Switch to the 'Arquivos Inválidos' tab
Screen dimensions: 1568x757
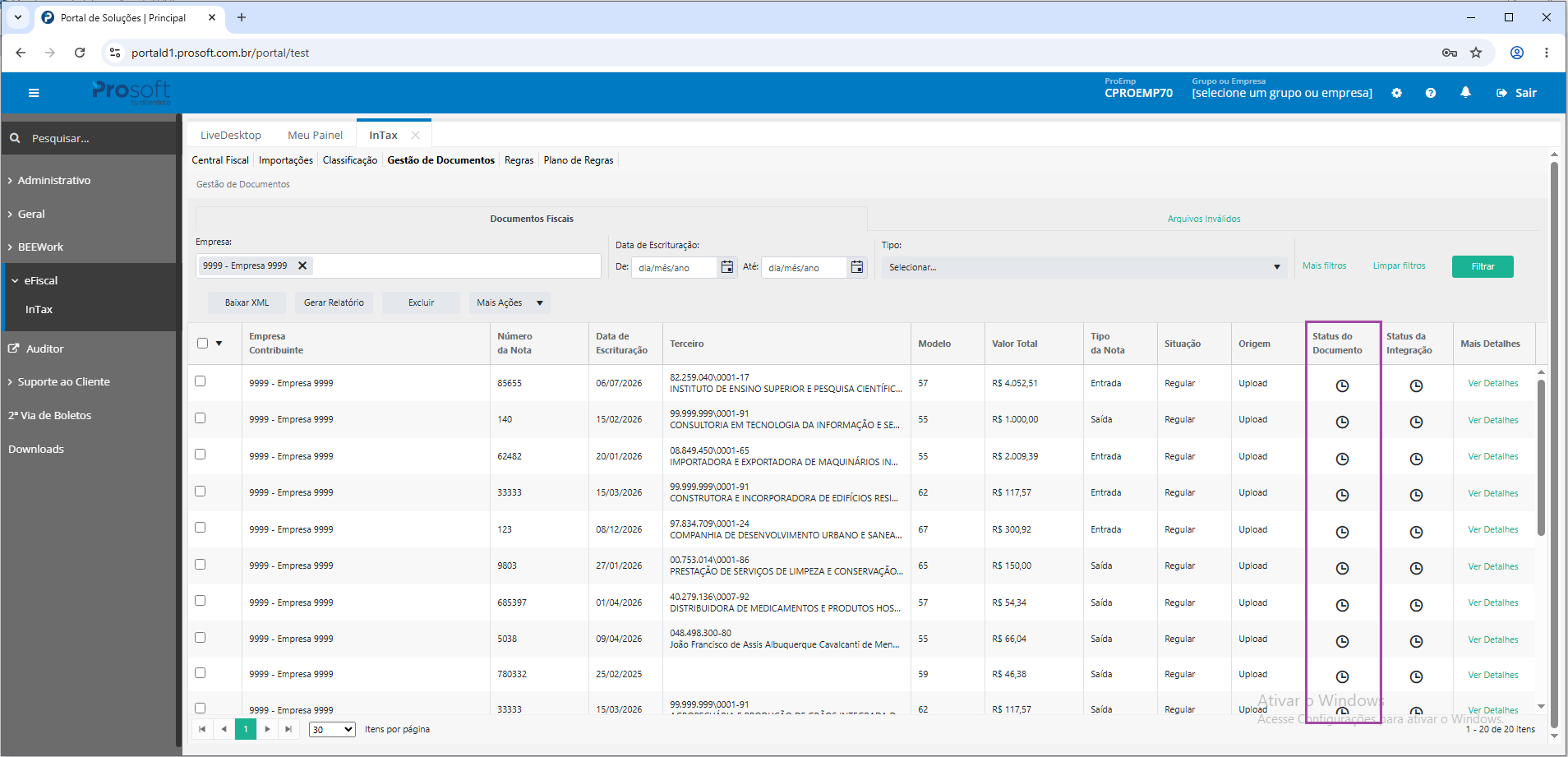1204,219
